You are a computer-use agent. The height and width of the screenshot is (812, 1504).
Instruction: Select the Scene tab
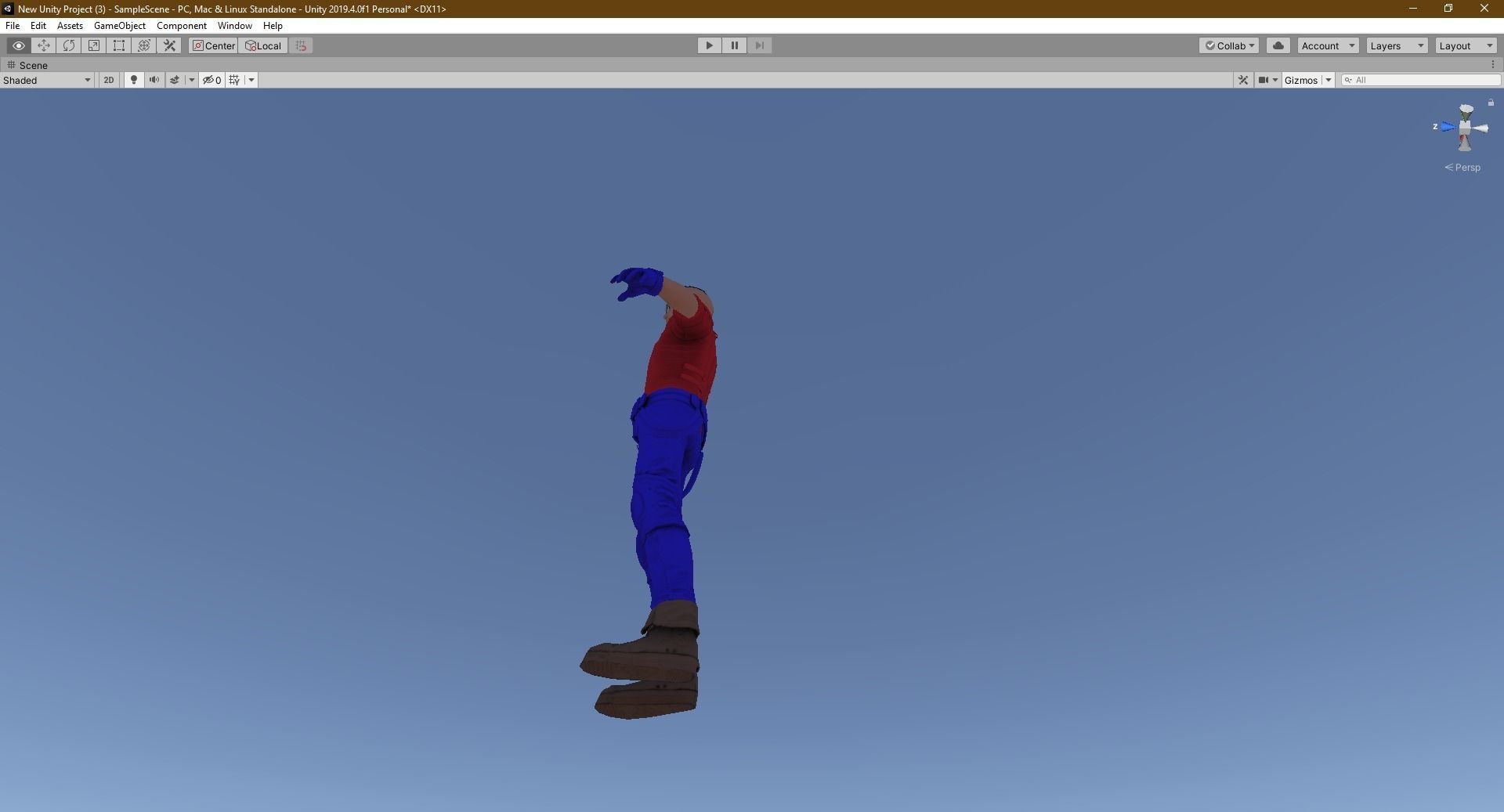[x=27, y=65]
